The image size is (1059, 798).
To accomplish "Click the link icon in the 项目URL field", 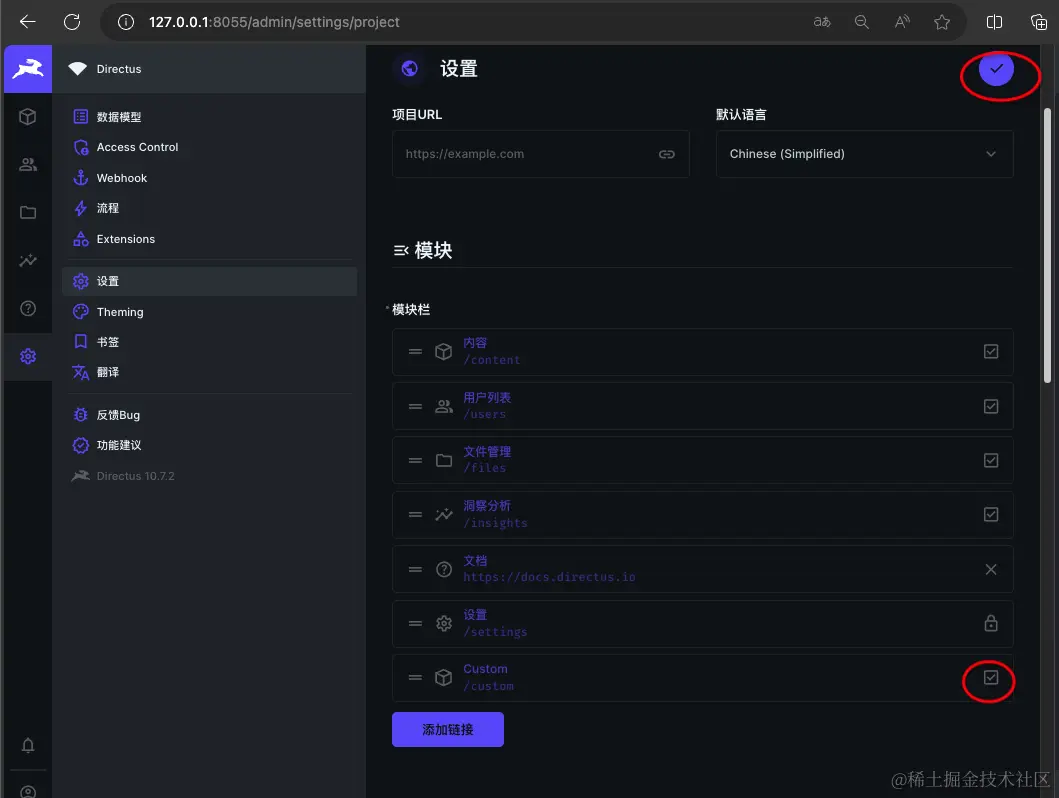I will [x=666, y=154].
